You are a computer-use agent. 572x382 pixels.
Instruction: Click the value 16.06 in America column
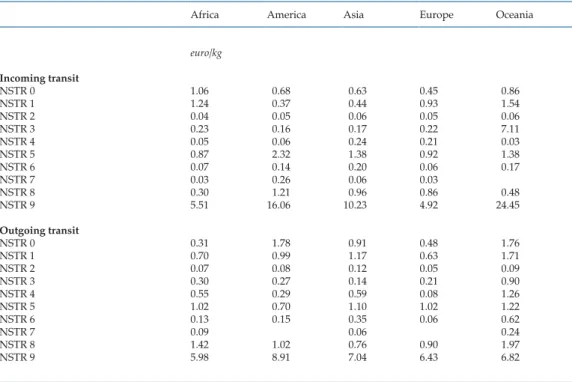point(279,205)
